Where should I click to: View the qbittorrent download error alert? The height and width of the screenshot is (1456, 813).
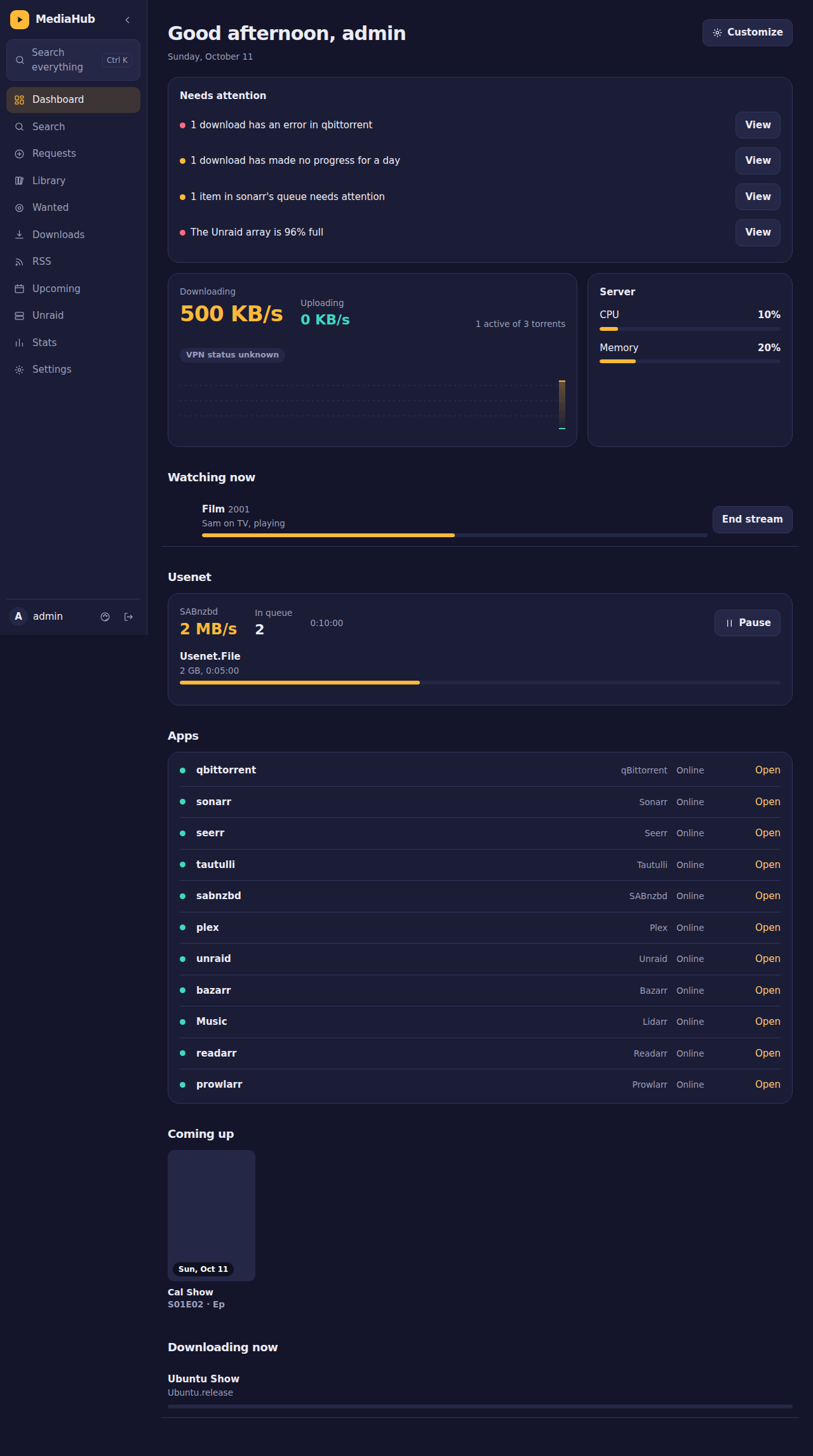[x=758, y=125]
